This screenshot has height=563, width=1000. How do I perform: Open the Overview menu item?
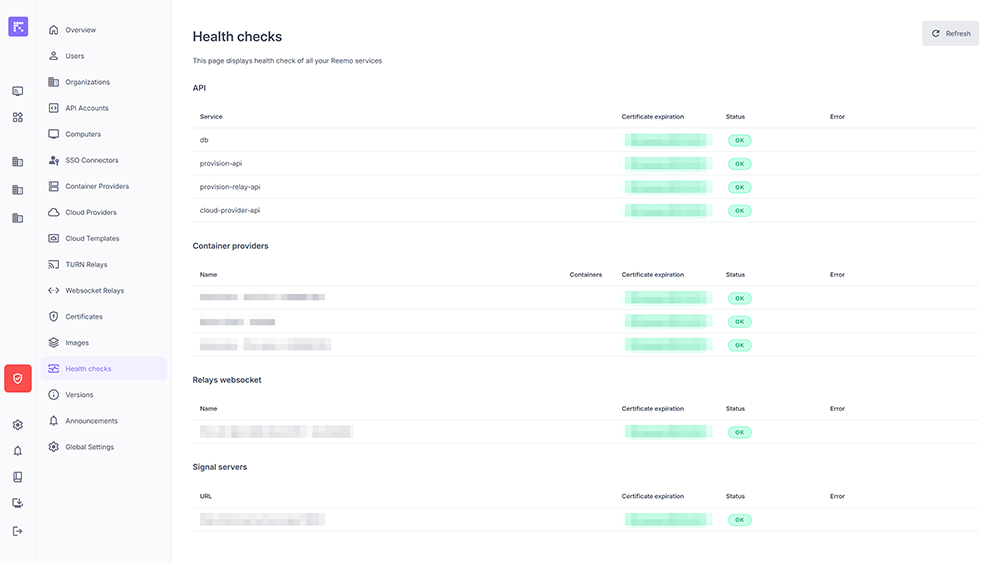pos(80,30)
